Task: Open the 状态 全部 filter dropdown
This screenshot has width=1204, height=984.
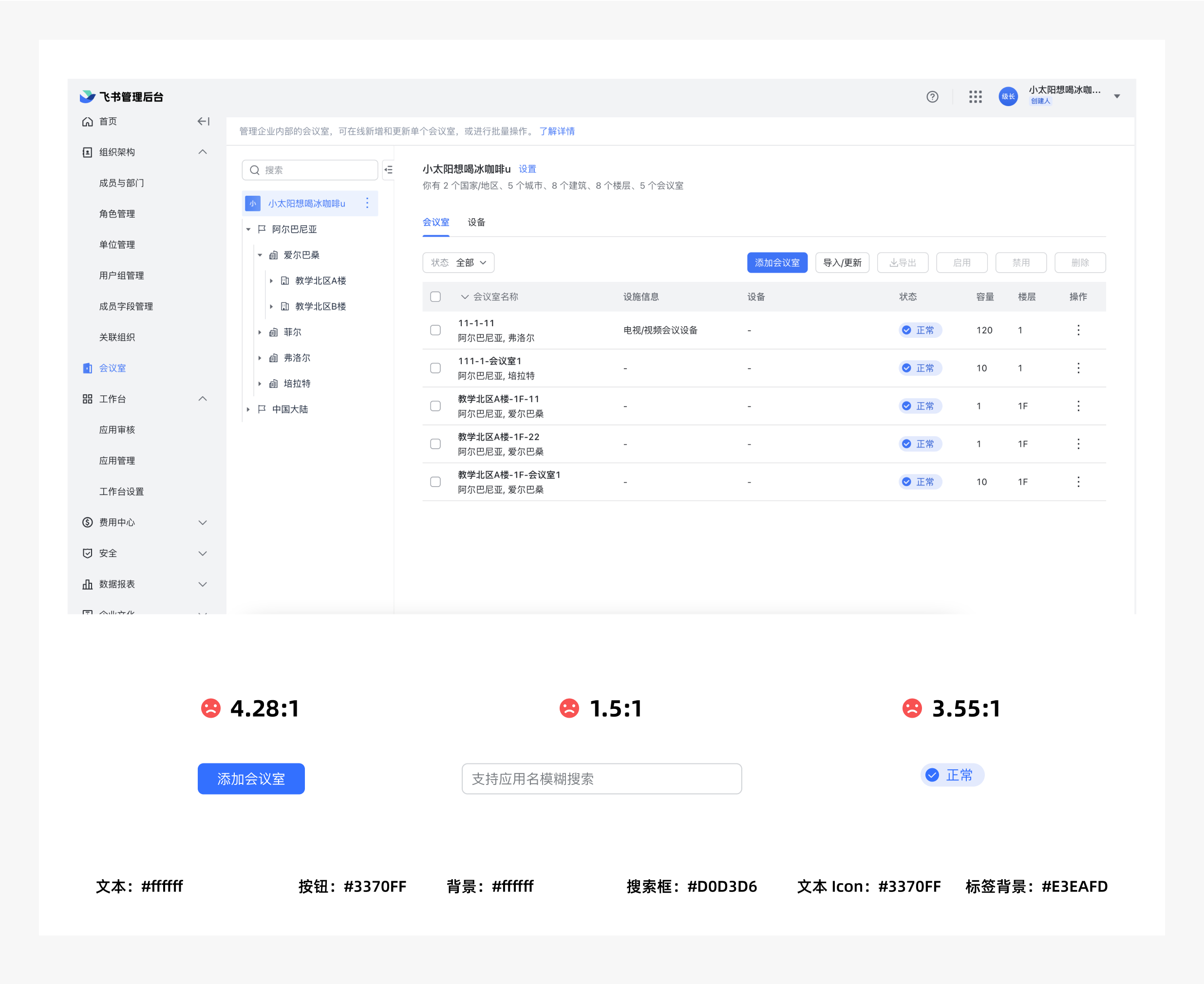Action: click(x=458, y=262)
